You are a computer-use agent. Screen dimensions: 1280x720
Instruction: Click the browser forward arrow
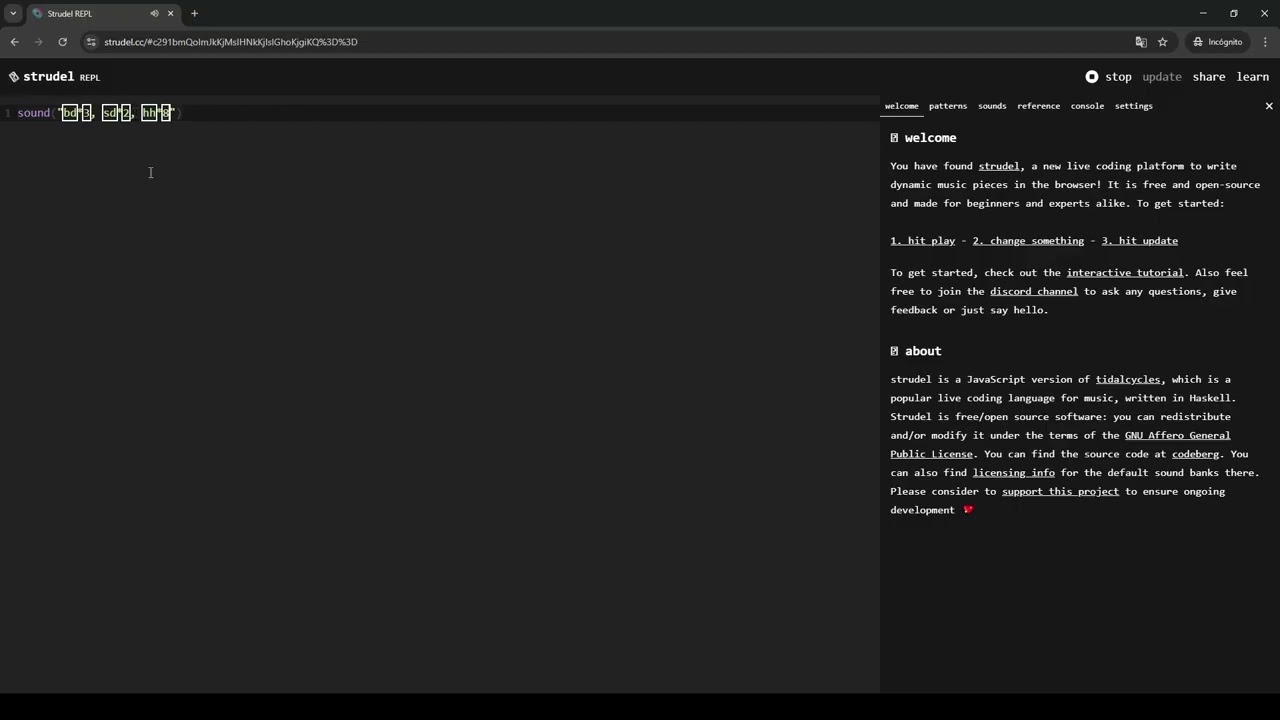point(38,42)
